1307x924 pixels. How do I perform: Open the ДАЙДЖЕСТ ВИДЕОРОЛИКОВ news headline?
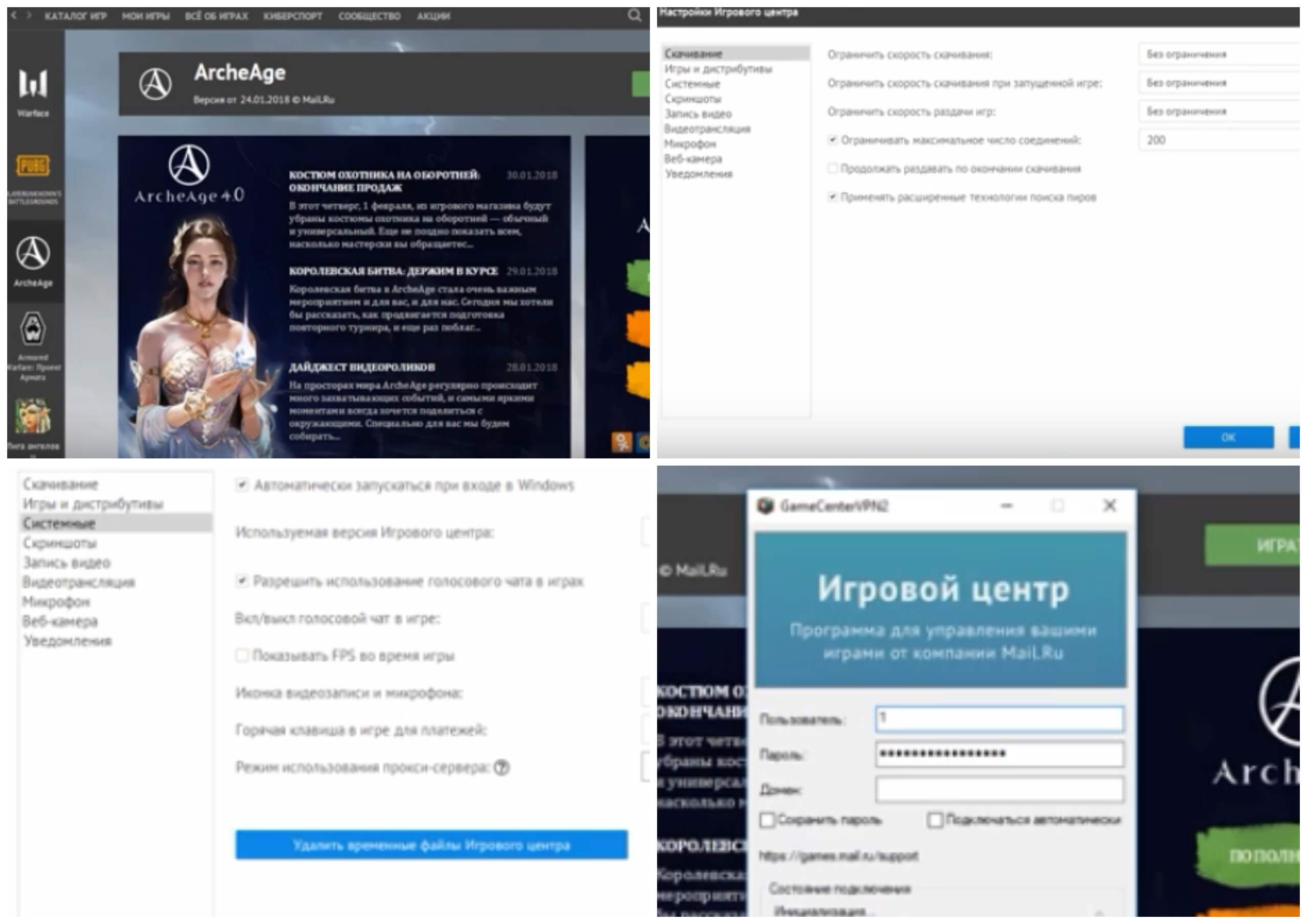click(x=362, y=367)
